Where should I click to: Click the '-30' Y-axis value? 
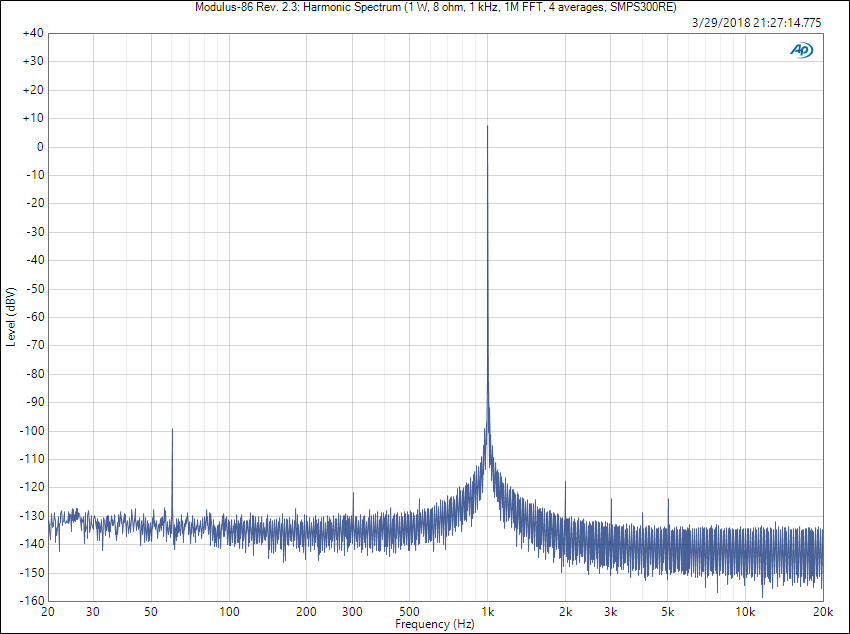tap(35, 232)
